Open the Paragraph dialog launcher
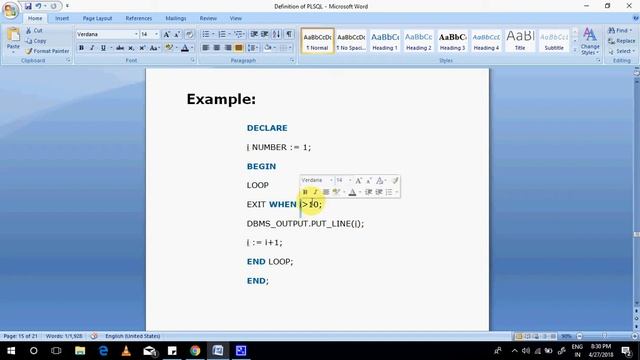 (x=292, y=60)
